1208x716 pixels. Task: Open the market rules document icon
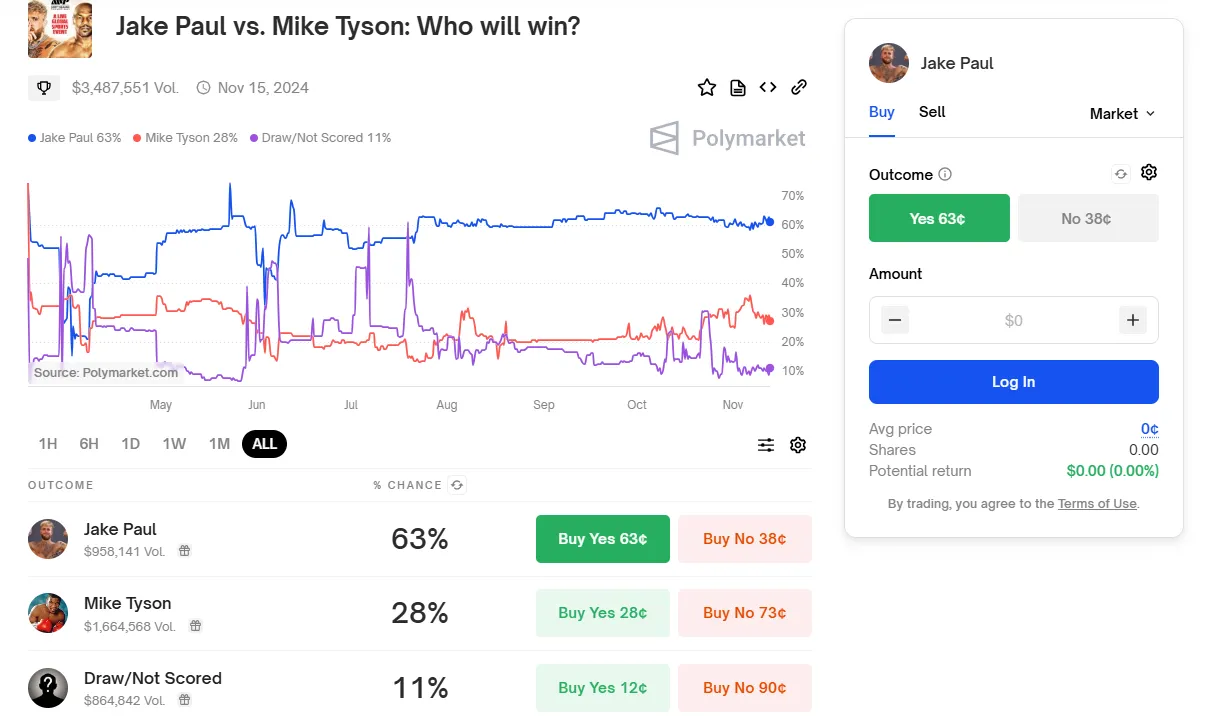[x=738, y=87]
